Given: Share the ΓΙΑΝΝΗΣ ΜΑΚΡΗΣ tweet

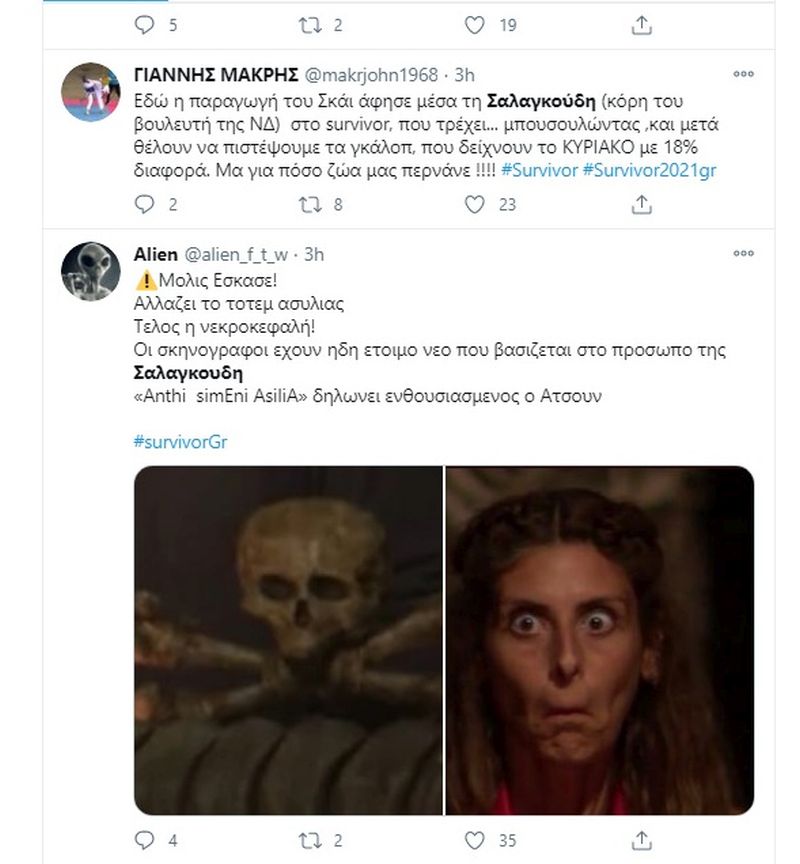Looking at the screenshot, I should point(641,205).
